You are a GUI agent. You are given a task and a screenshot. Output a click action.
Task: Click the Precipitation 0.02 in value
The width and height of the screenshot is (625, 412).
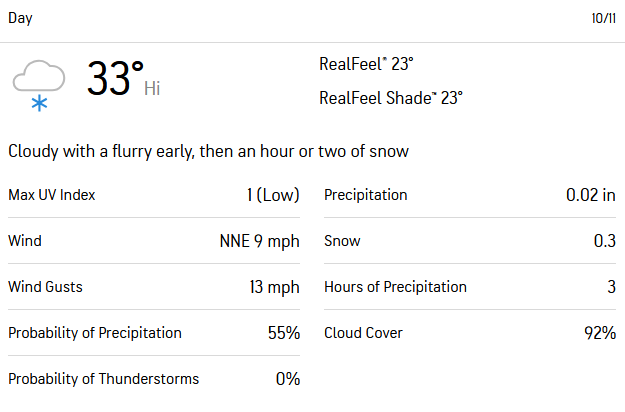[x=591, y=195]
